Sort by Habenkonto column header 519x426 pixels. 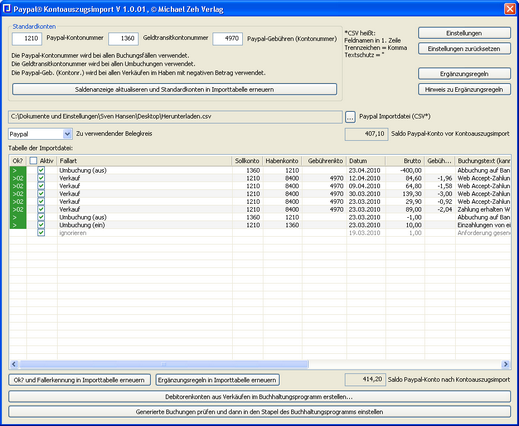(x=282, y=161)
